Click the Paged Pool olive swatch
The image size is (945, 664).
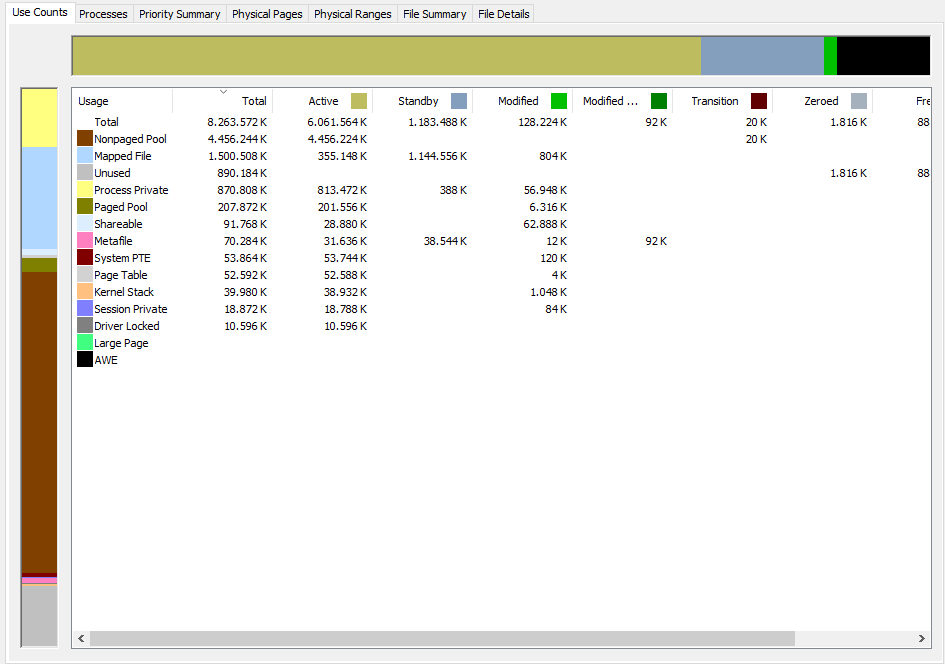coord(85,207)
